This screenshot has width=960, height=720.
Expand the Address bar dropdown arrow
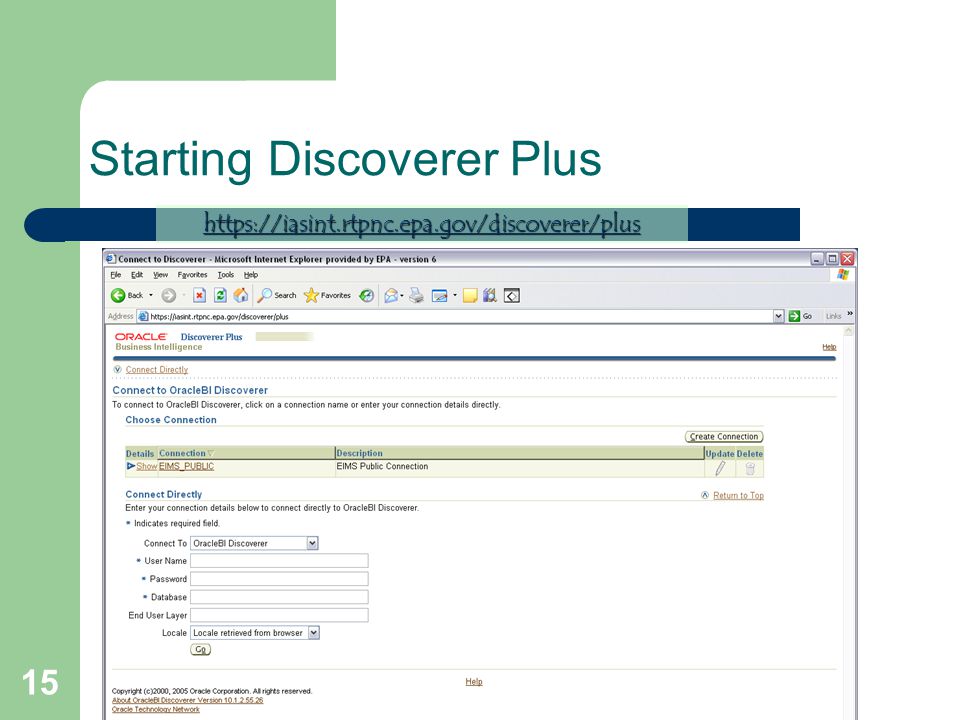click(x=778, y=316)
